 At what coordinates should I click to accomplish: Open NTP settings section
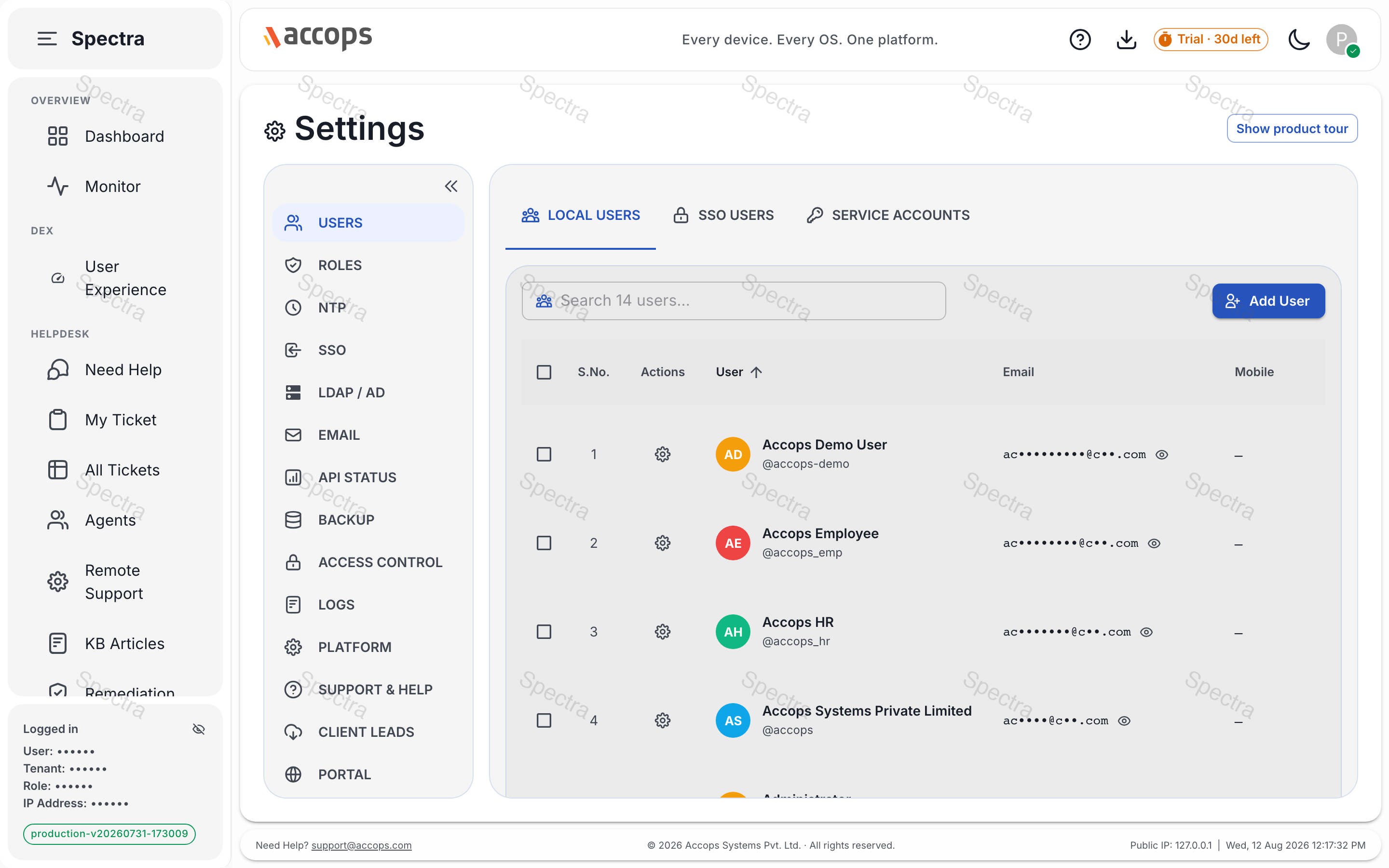[x=368, y=308]
